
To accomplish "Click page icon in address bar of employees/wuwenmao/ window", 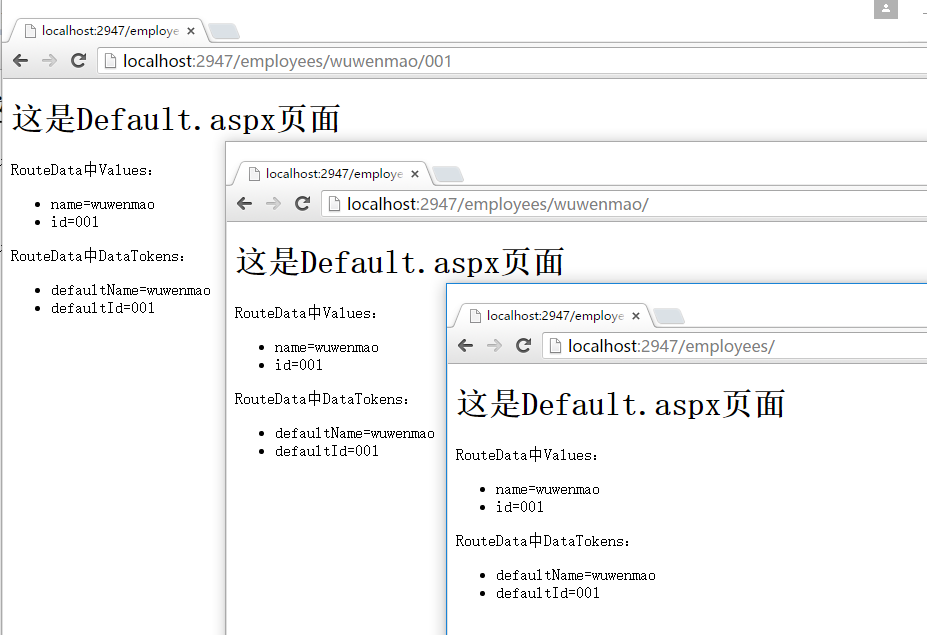I will (x=334, y=204).
